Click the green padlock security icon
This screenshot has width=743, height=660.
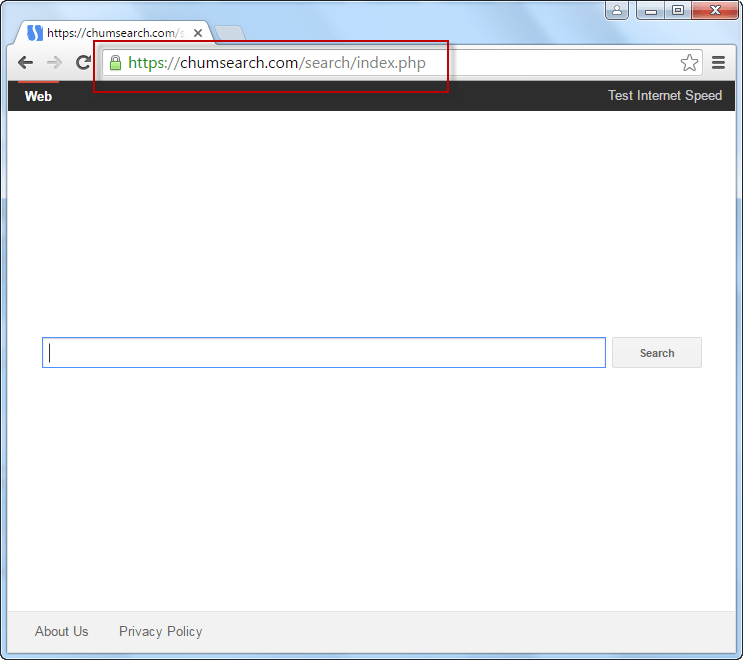(115, 63)
